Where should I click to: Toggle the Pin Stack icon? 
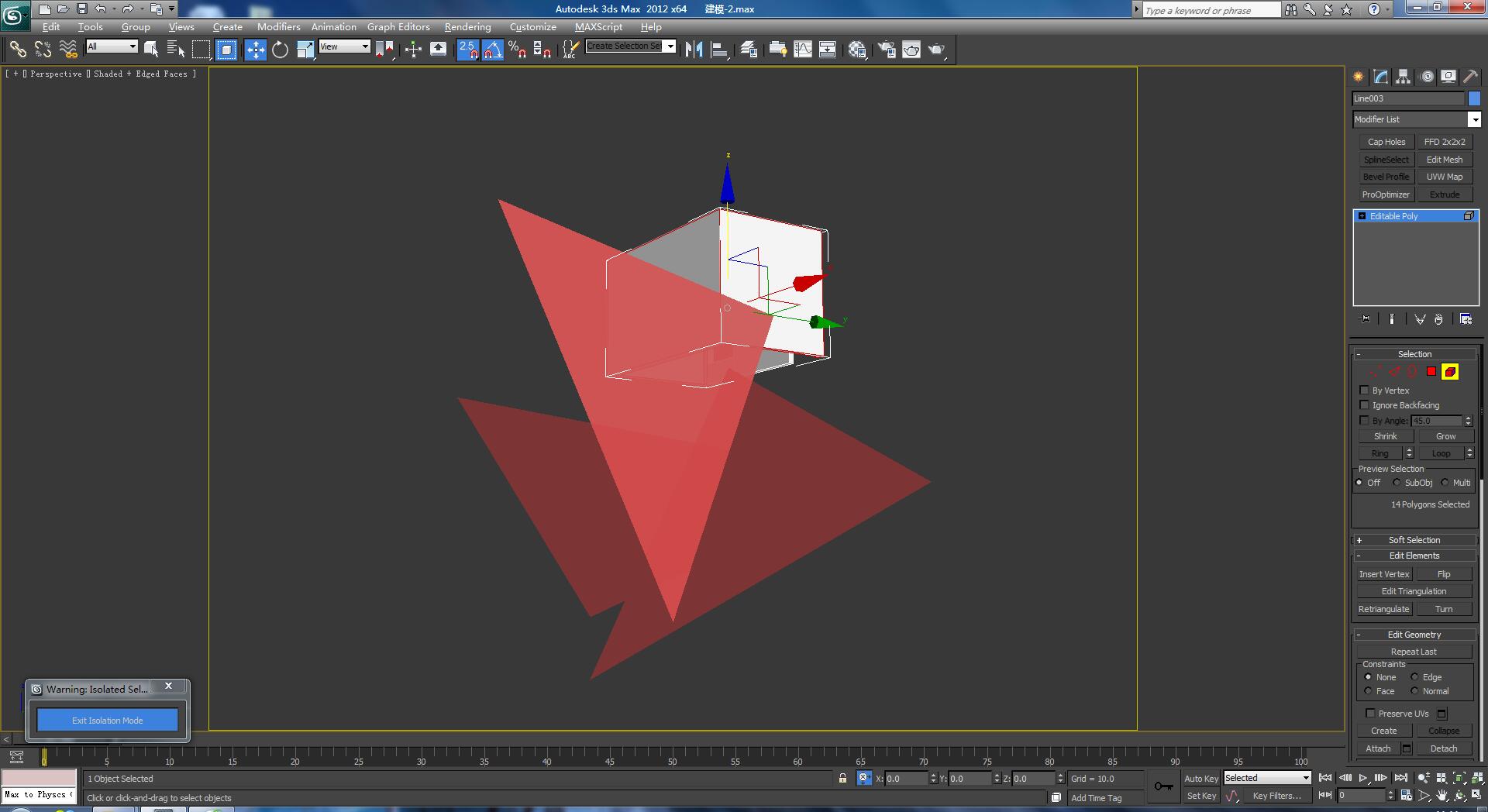[1365, 319]
